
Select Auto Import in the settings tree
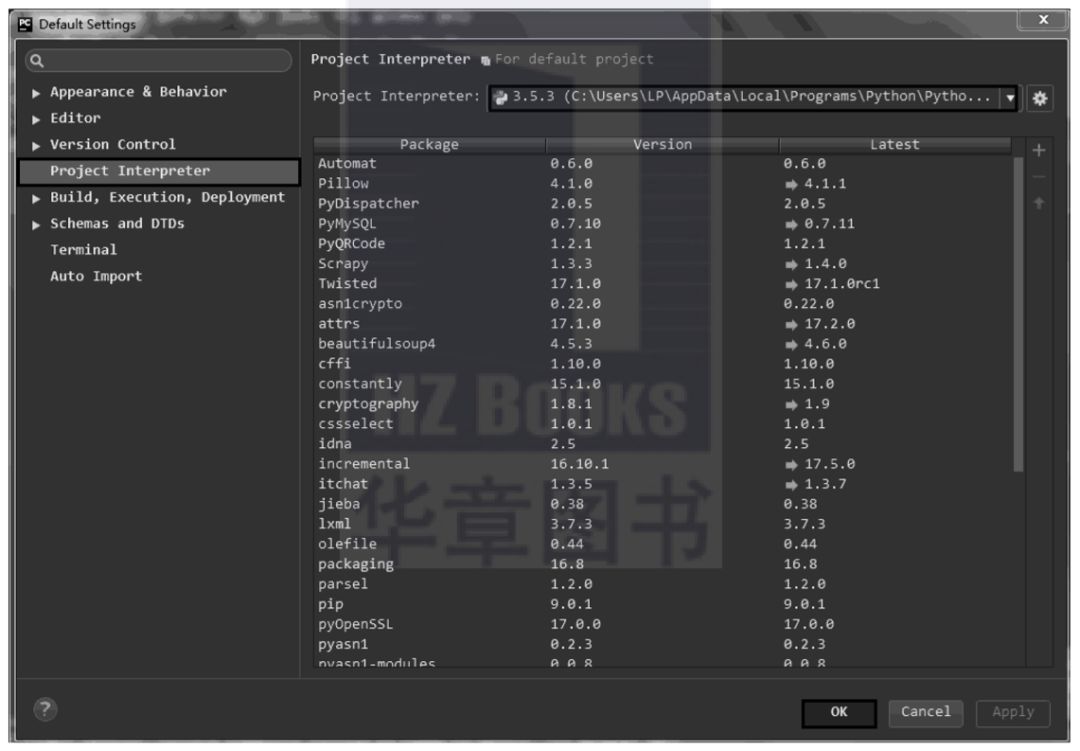pos(96,276)
